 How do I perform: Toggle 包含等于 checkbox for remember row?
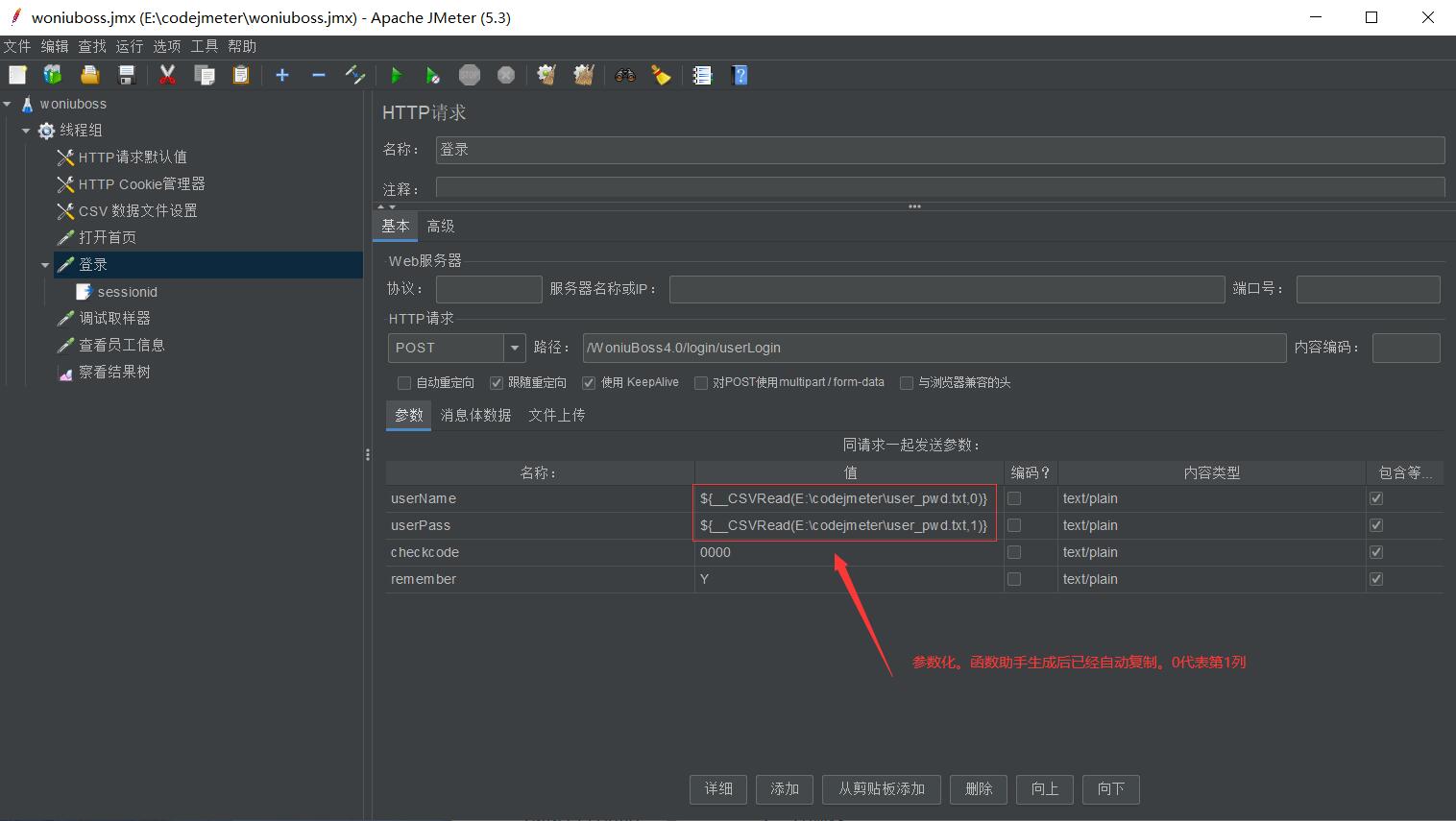1376,579
